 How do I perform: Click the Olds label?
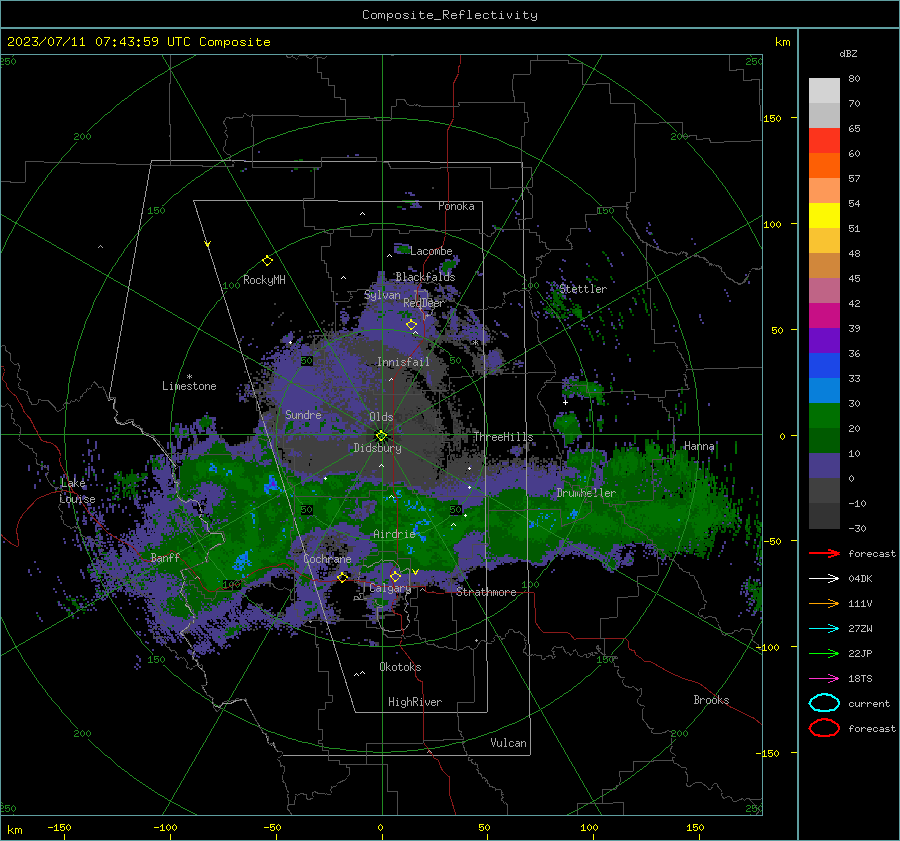pos(381,417)
